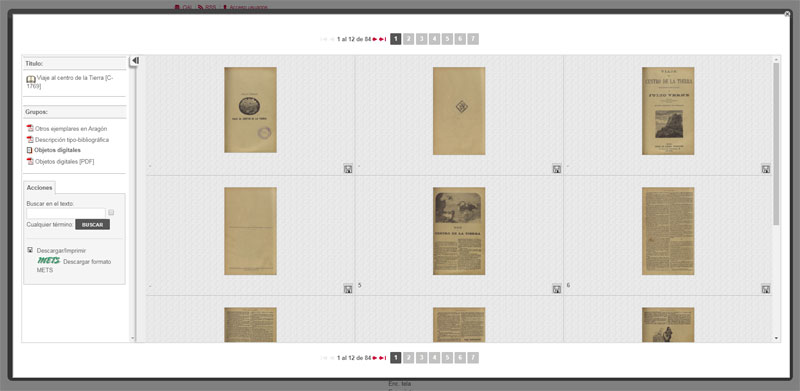
Task: Open the illustrated title page thumbnail
Action: (x=668, y=111)
